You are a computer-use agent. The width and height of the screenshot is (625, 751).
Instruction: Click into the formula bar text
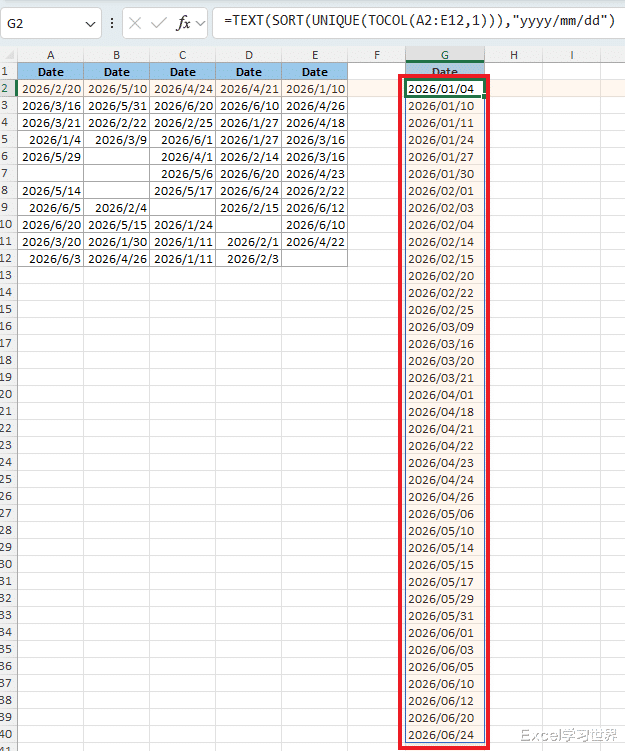tap(419, 22)
